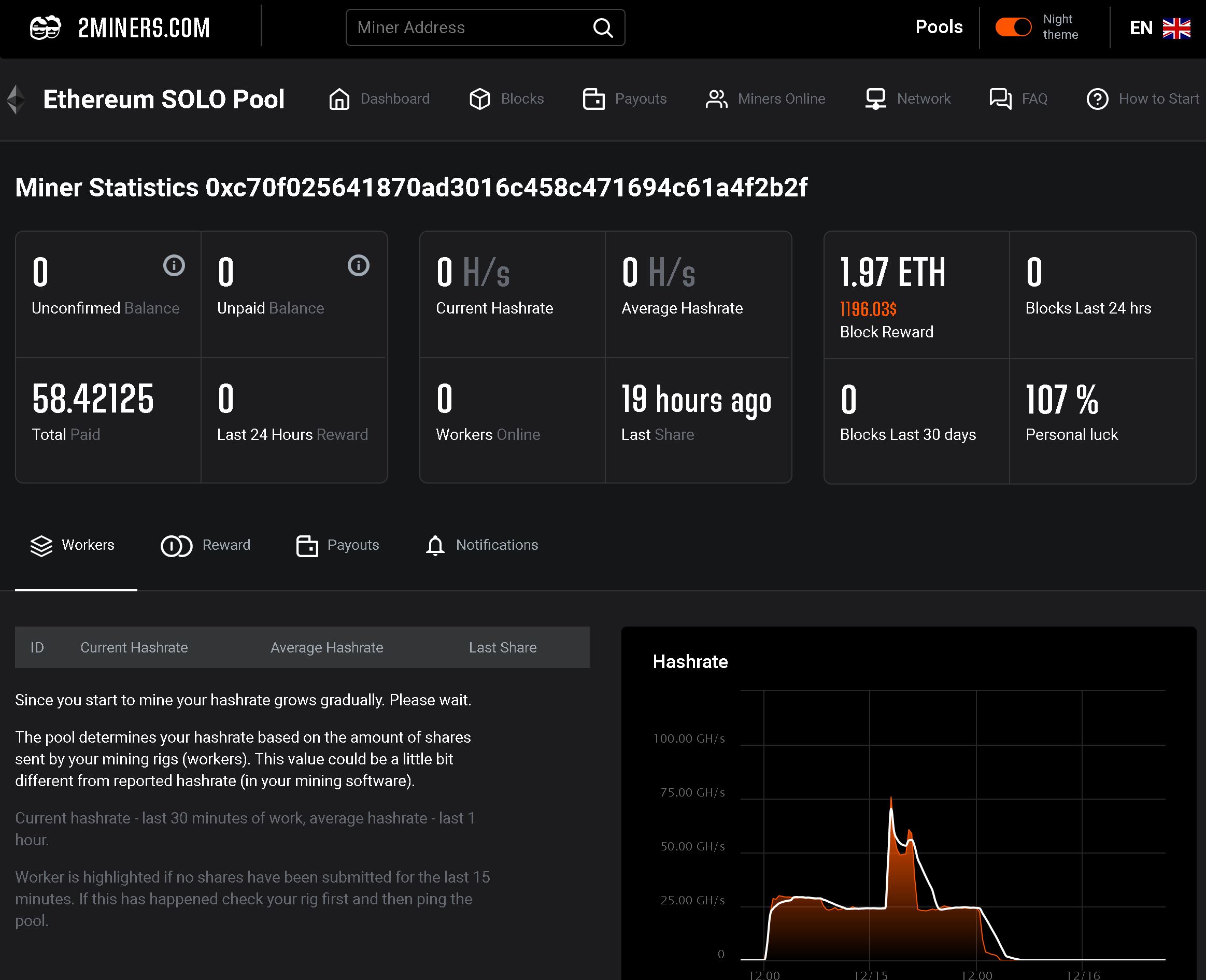Click the search magnifier icon
The image size is (1206, 980).
point(602,27)
